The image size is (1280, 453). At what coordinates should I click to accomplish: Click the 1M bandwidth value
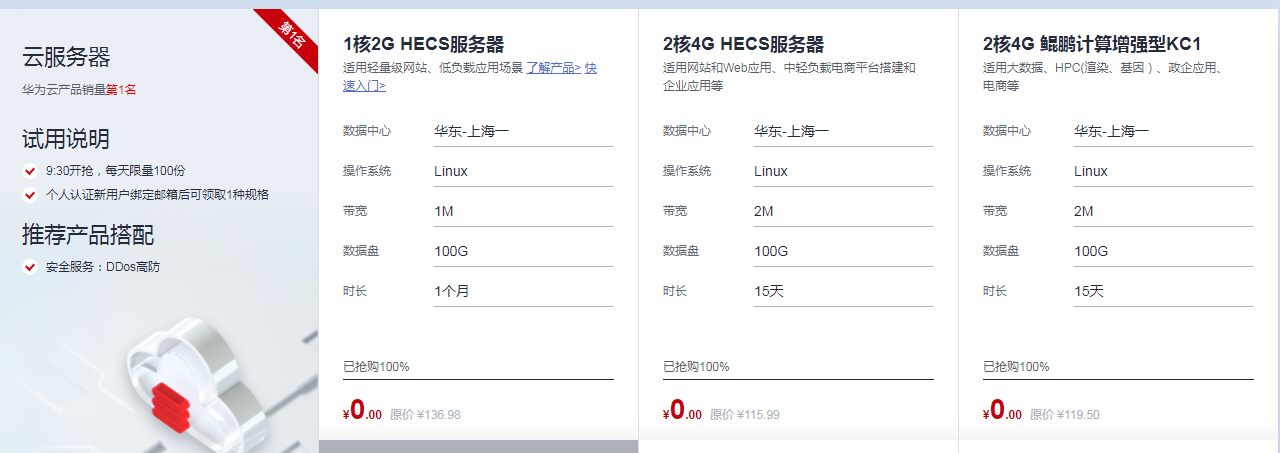click(x=444, y=211)
